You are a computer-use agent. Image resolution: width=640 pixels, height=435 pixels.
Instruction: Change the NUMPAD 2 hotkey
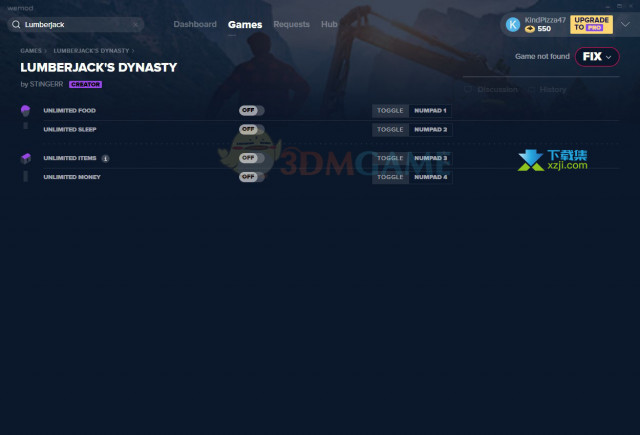(x=430, y=129)
